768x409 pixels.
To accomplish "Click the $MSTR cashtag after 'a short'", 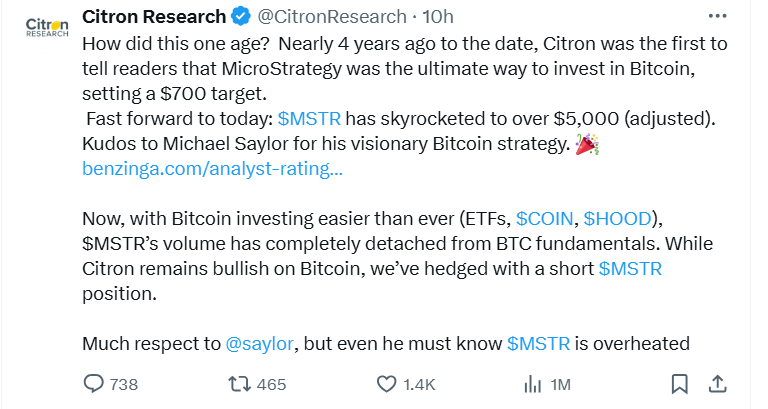I will coord(630,268).
